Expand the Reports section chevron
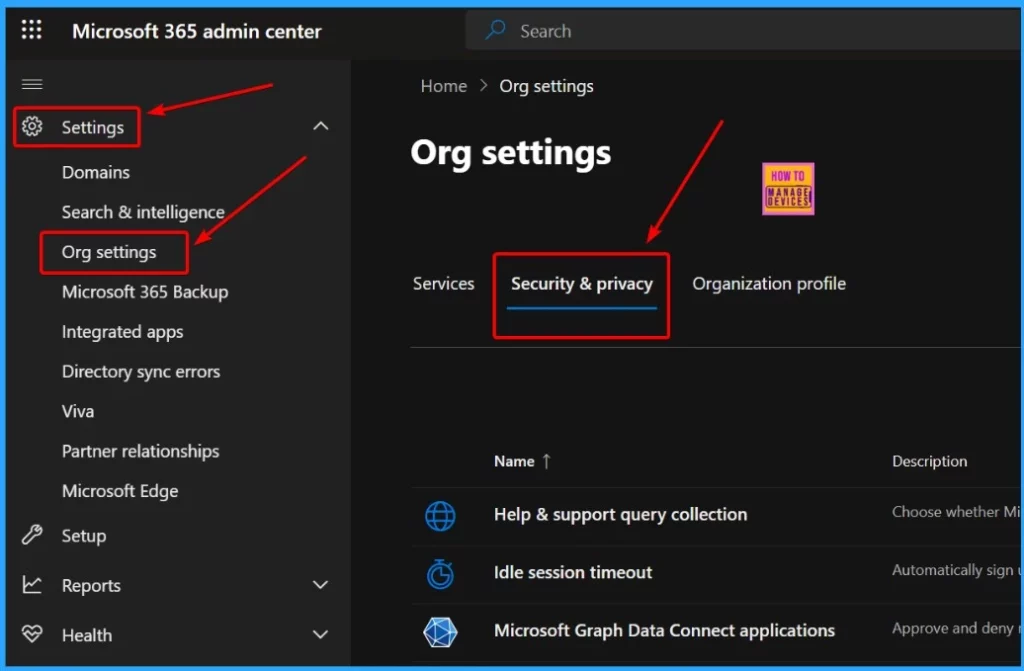Image resolution: width=1024 pixels, height=671 pixels. pyautogui.click(x=321, y=585)
